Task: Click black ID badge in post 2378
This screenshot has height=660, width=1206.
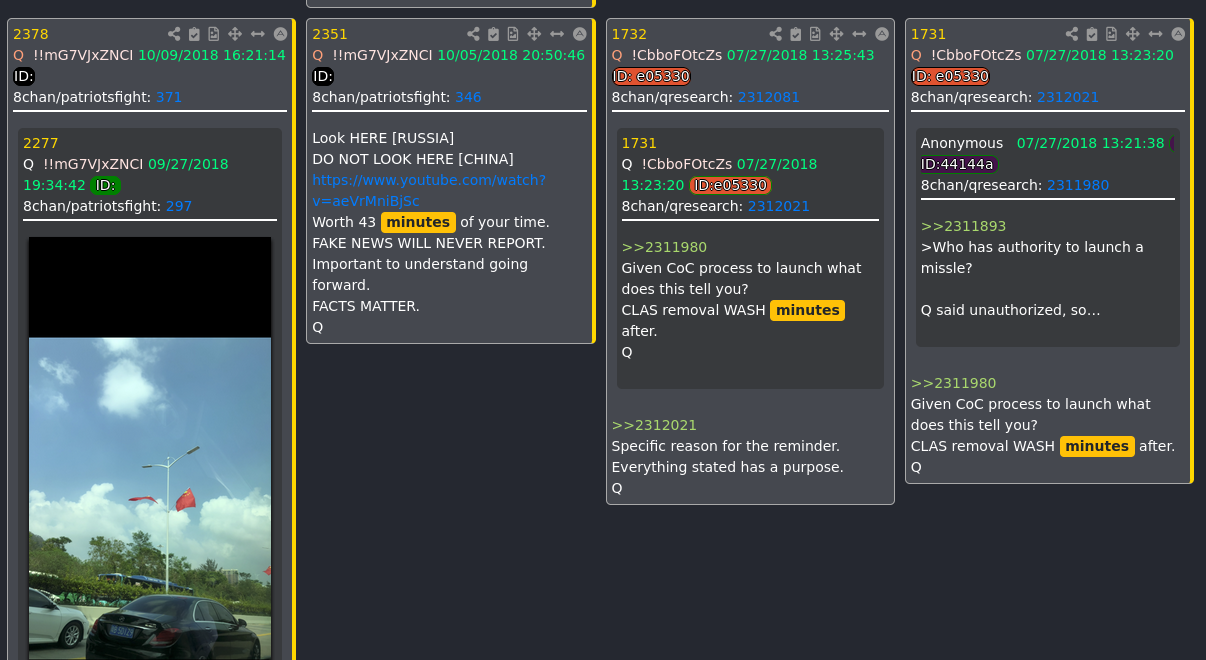Action: [24, 76]
